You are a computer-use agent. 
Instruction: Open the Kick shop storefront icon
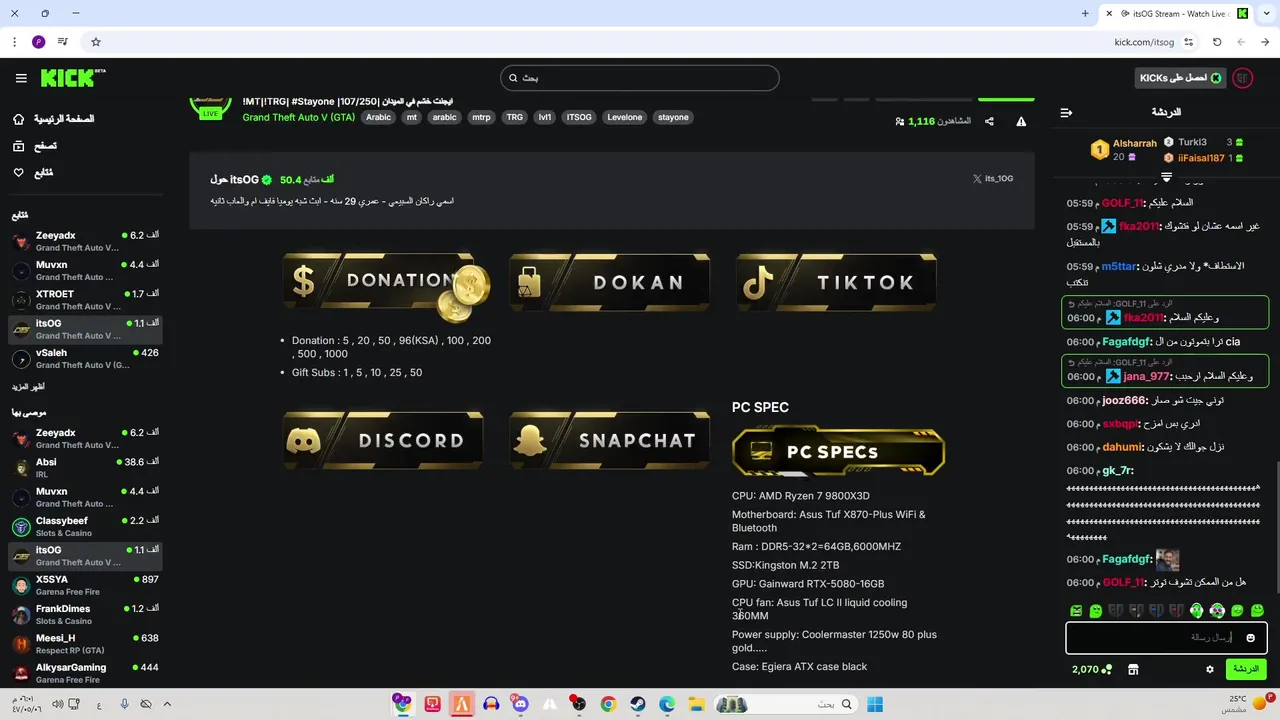tap(1133, 669)
